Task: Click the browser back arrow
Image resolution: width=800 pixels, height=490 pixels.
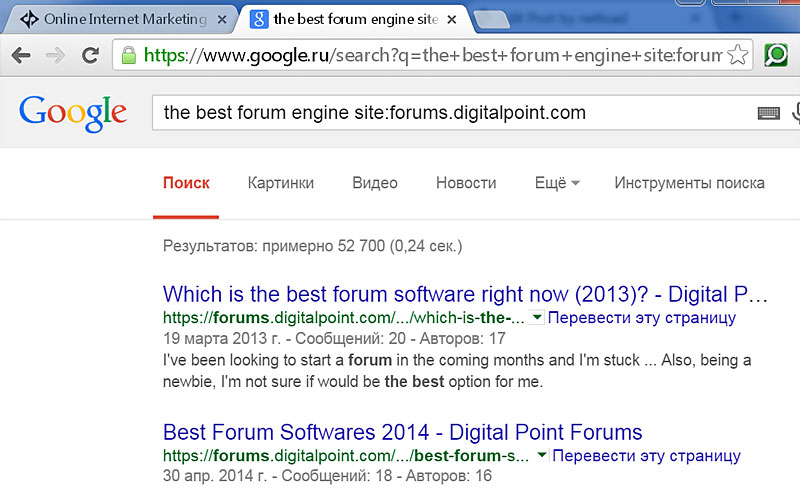Action: point(20,55)
